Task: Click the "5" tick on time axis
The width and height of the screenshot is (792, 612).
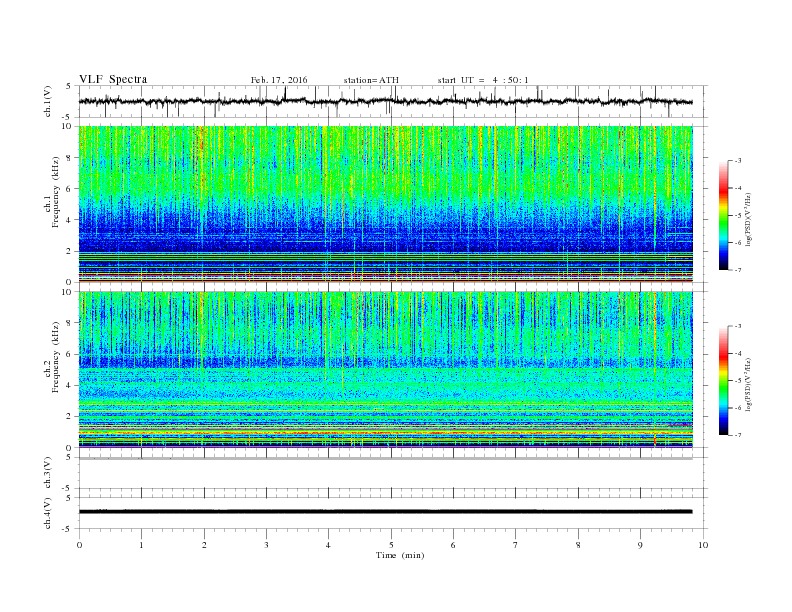Action: pos(391,545)
